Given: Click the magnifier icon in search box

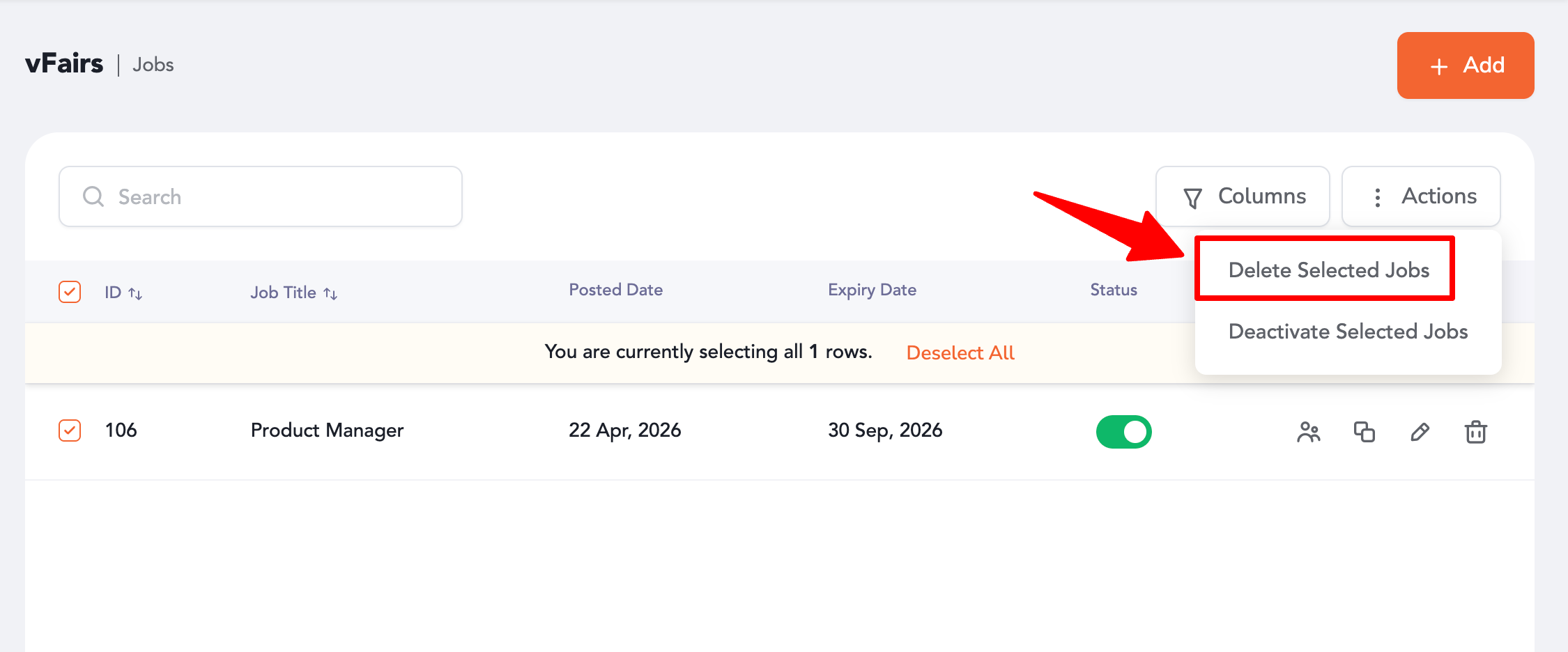Looking at the screenshot, I should pyautogui.click(x=93, y=197).
